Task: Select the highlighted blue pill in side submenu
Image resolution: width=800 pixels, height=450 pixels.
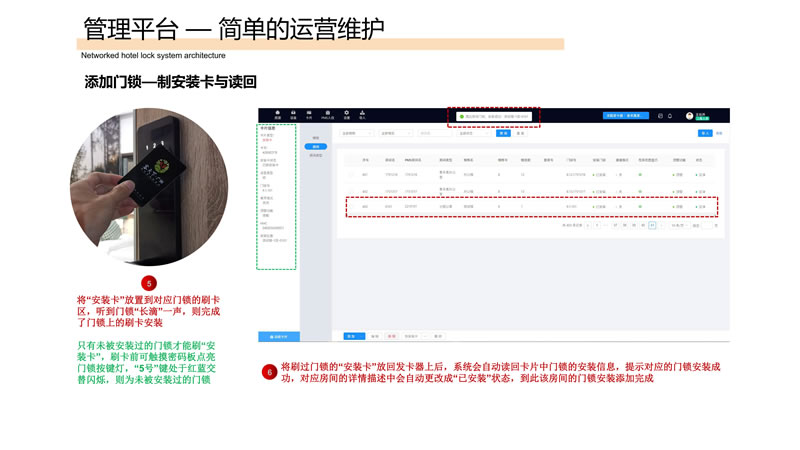Action: click(x=316, y=146)
